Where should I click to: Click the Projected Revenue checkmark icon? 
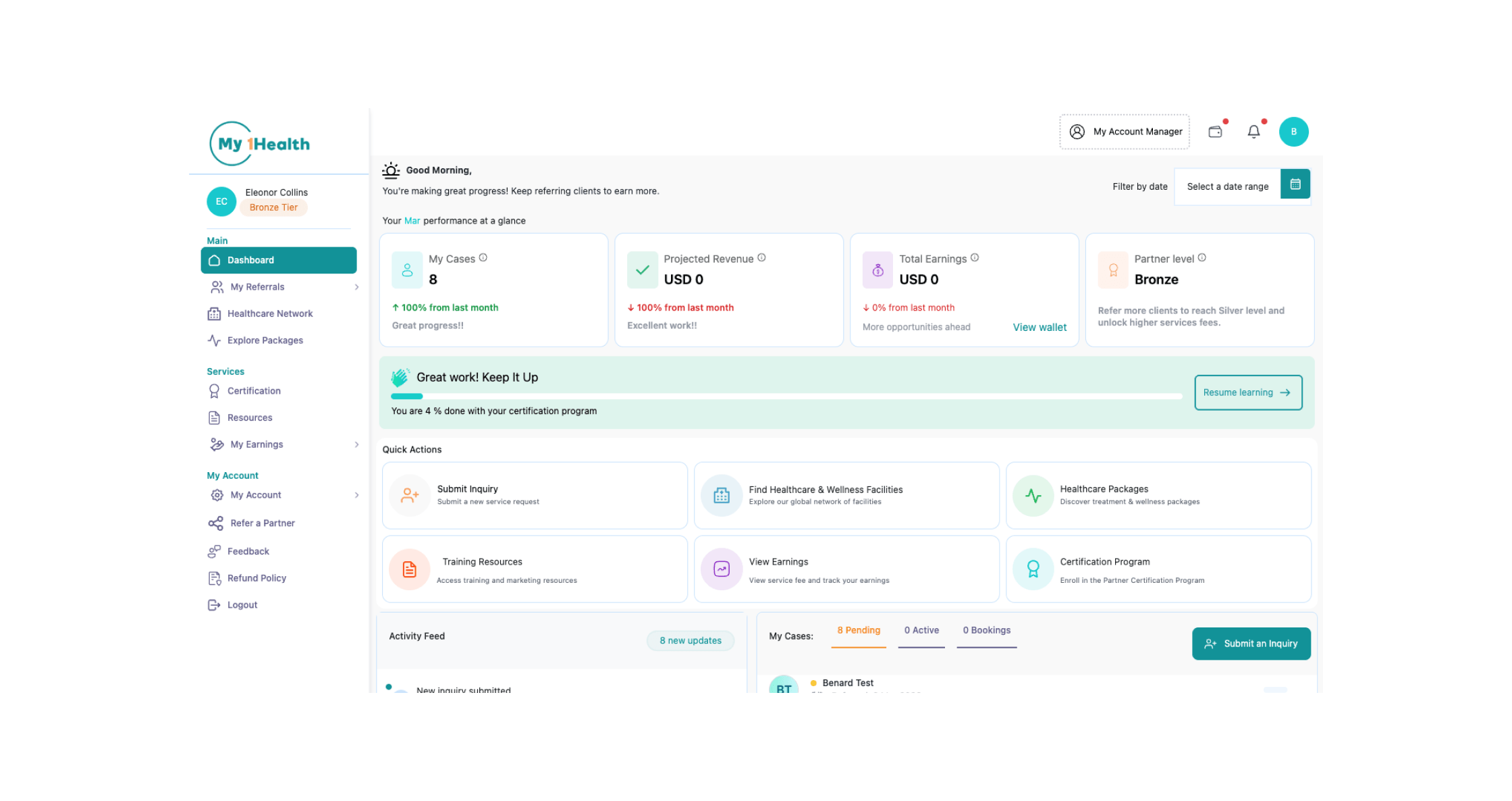pos(643,270)
